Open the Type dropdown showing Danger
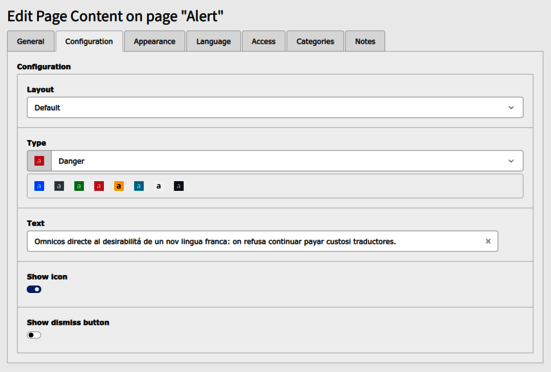Viewport: 551px width, 372px height. [x=287, y=161]
